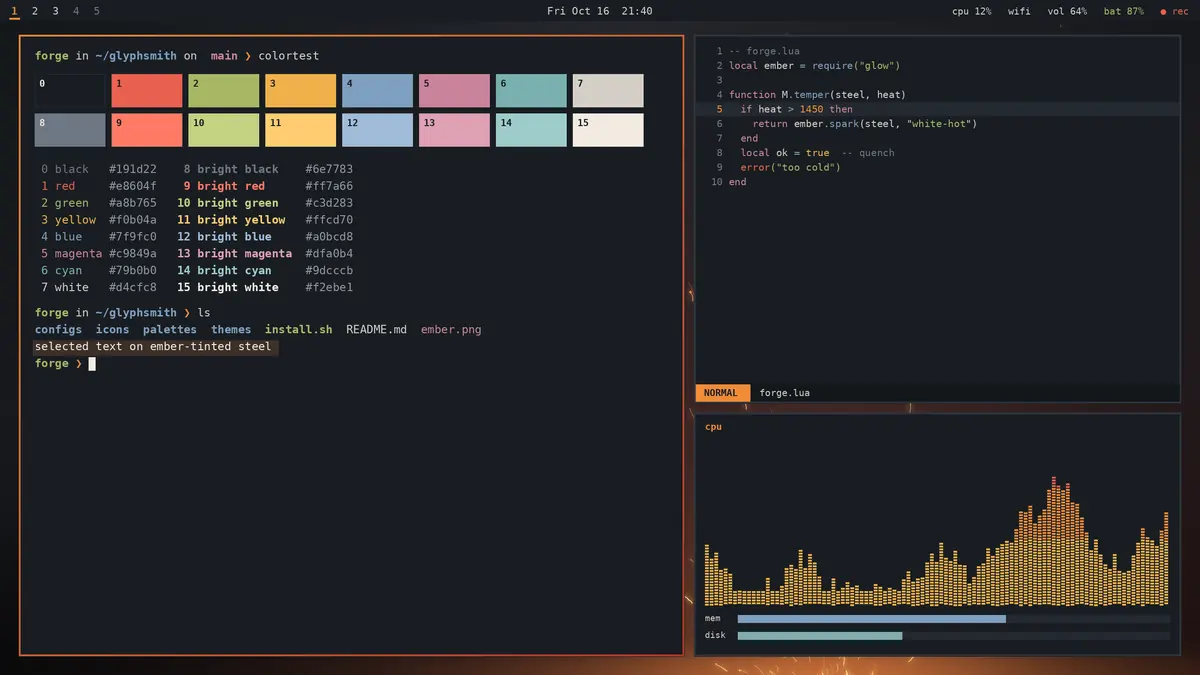This screenshot has height=675, width=1200.
Task: Click the main branch name in prompt
Action: coord(224,56)
